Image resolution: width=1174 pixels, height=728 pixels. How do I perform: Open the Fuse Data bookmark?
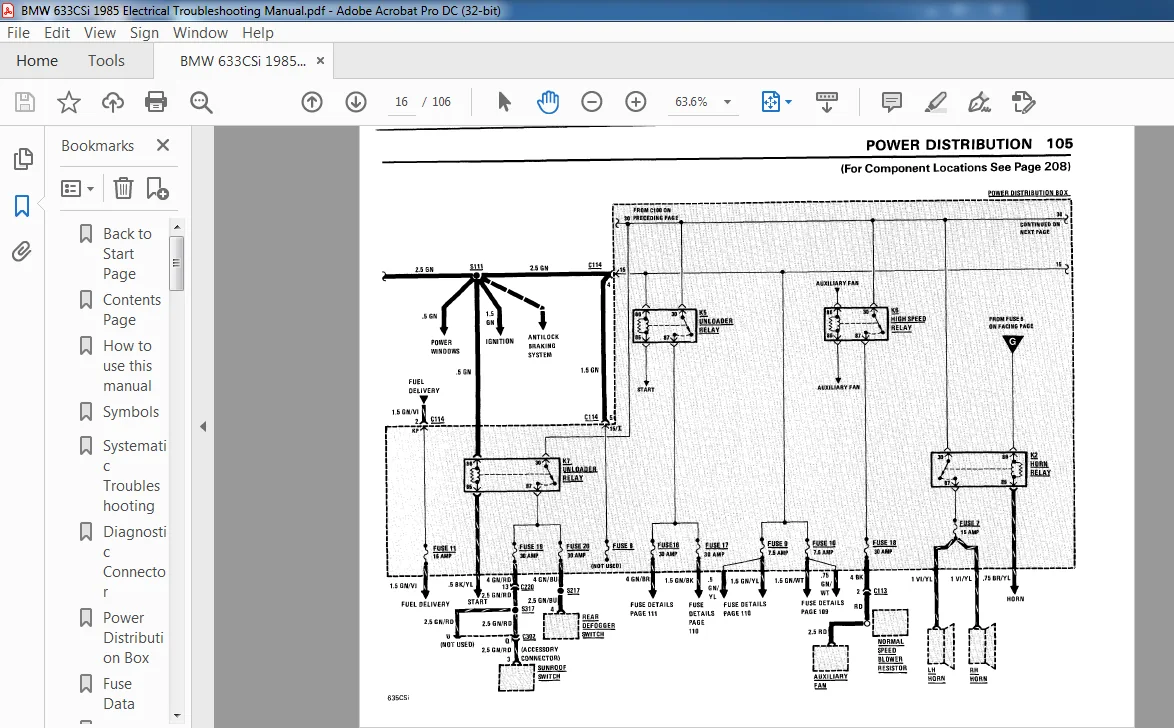coord(118,694)
